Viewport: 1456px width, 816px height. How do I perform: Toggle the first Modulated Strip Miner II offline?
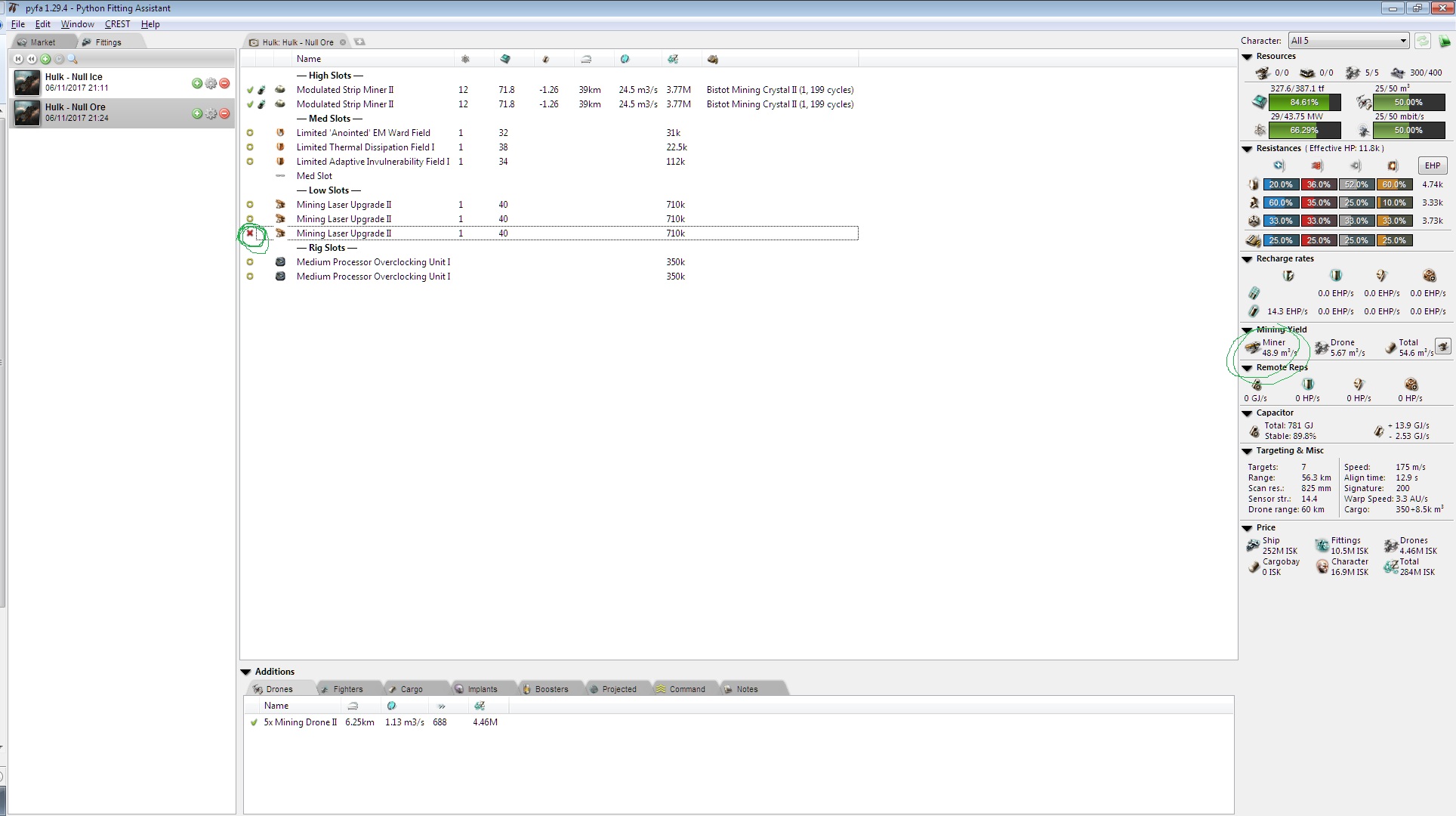250,89
